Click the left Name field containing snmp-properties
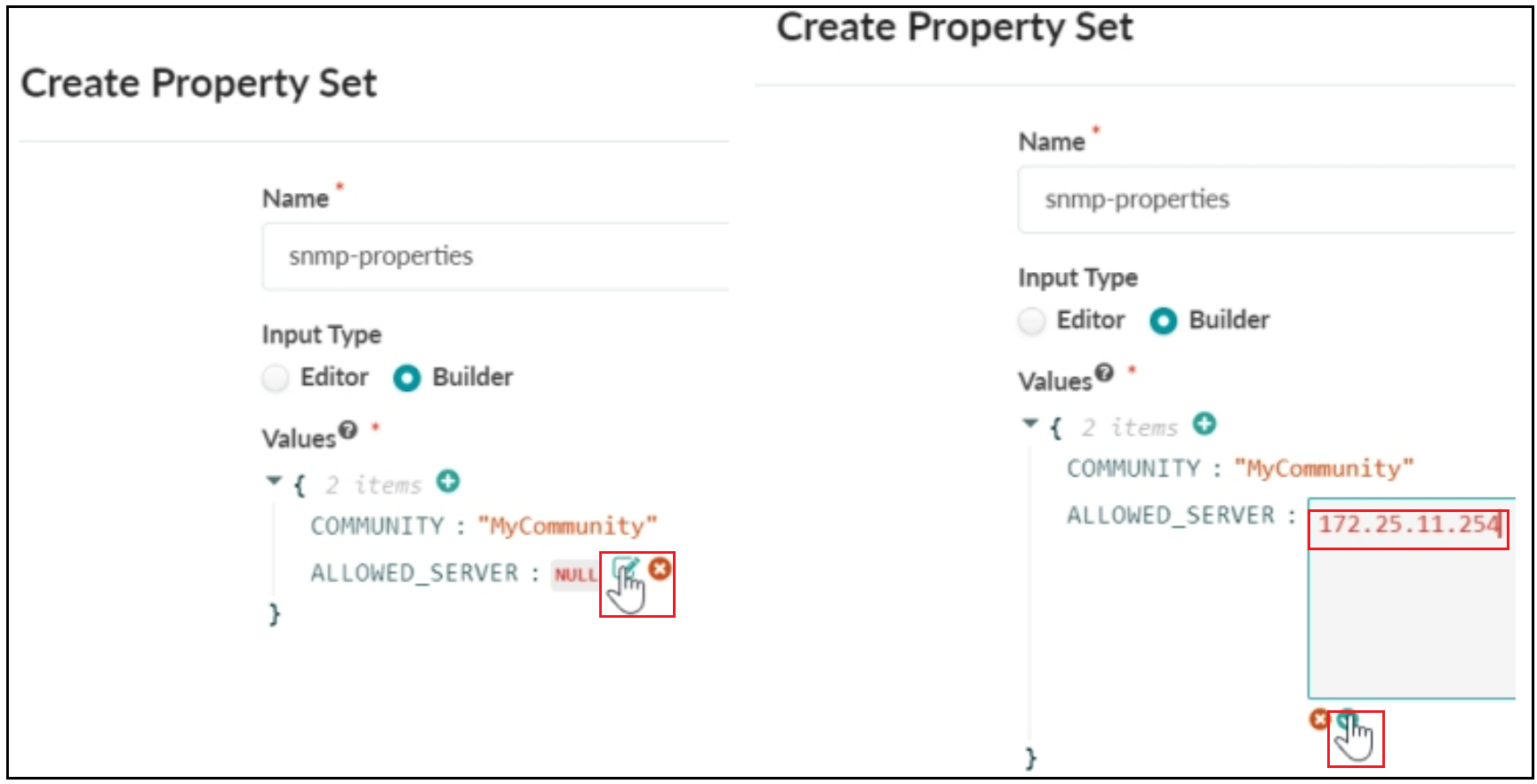This screenshot has width=1537, height=784. [494, 257]
